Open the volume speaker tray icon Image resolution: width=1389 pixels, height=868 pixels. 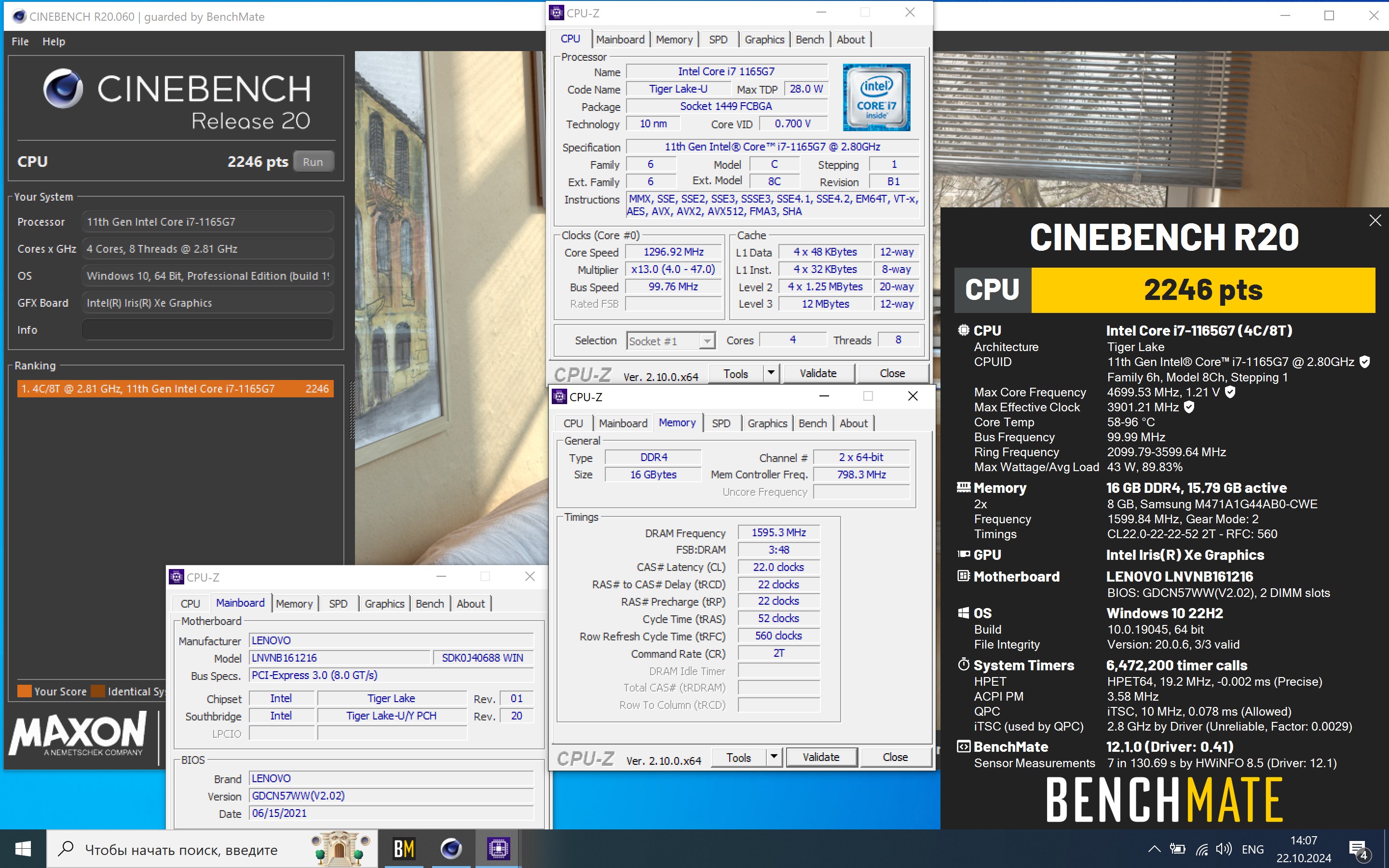(1224, 849)
